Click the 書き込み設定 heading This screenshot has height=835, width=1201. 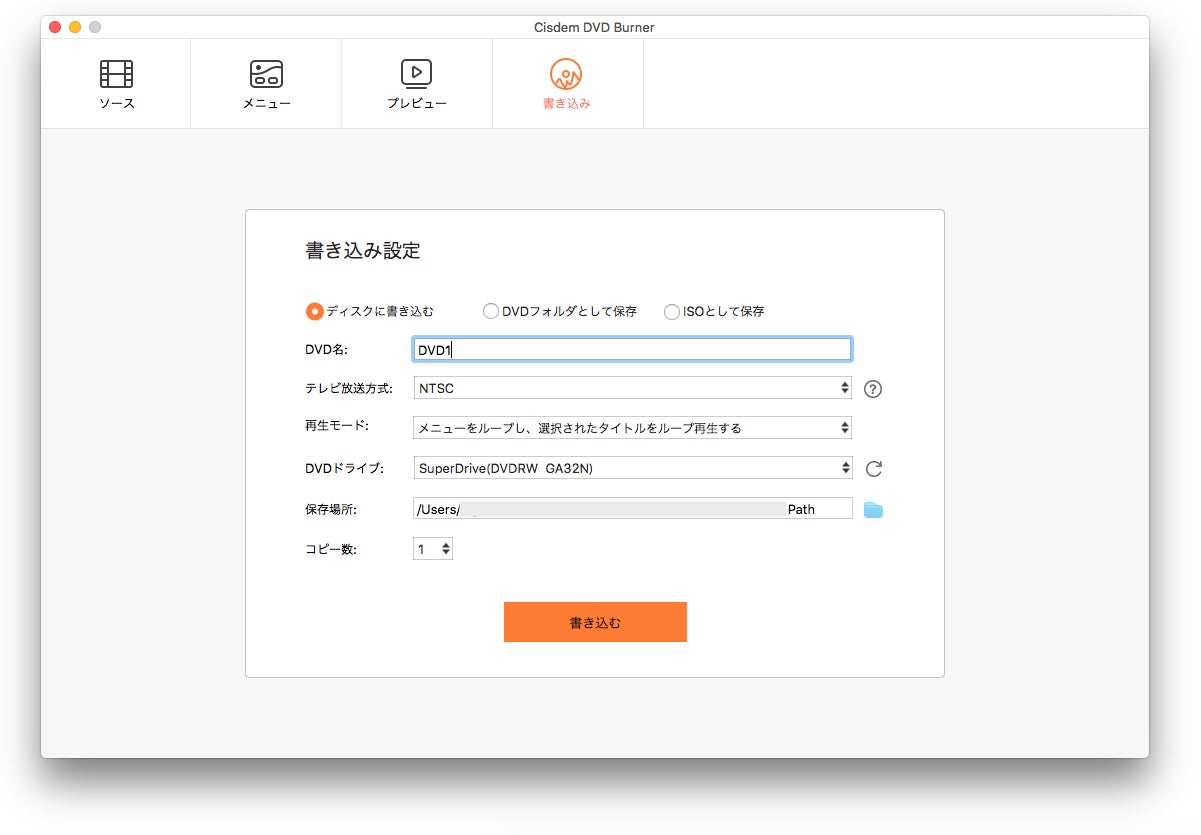click(363, 251)
